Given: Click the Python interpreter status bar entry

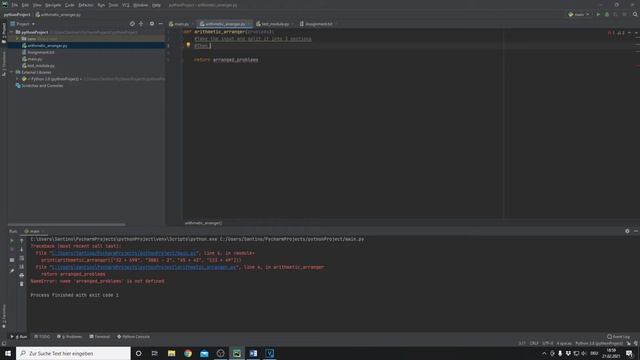Looking at the screenshot, I should click(x=599, y=344).
